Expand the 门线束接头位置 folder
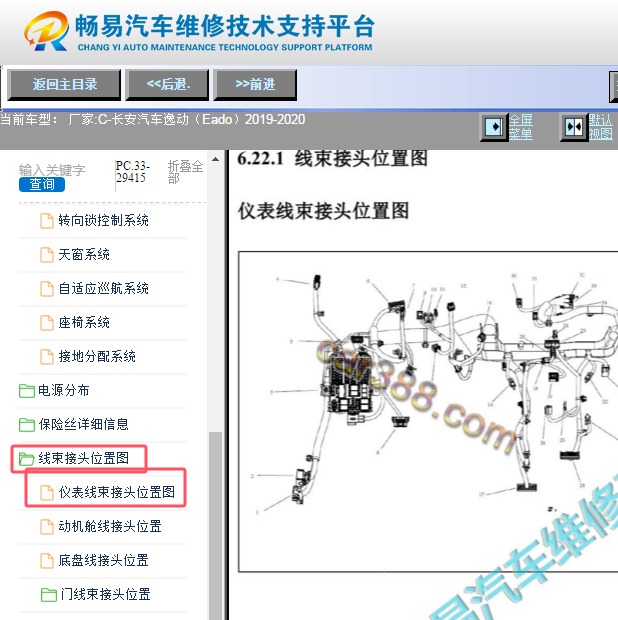618x620 pixels. (105, 594)
